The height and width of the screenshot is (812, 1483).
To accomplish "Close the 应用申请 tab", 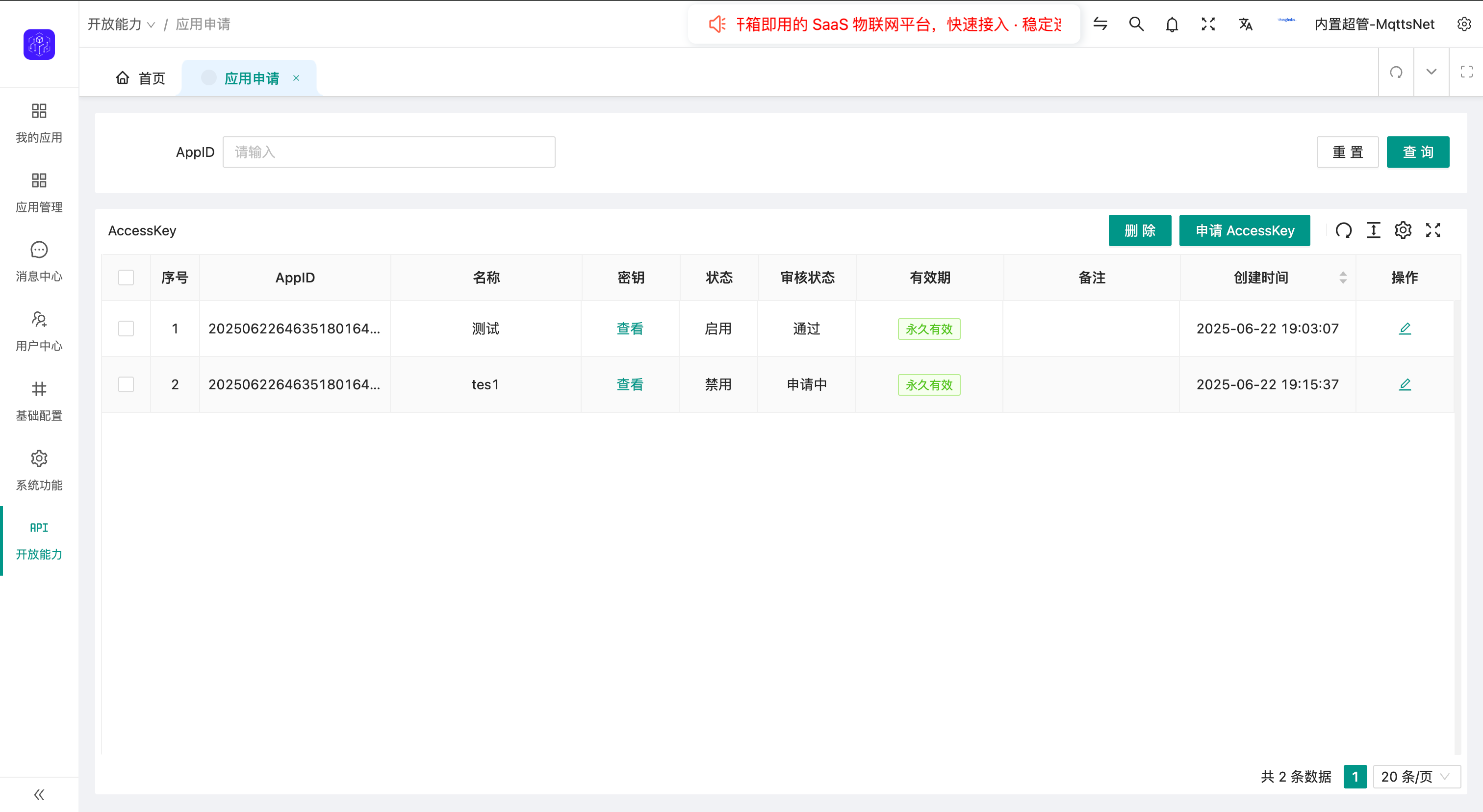I will tap(296, 77).
